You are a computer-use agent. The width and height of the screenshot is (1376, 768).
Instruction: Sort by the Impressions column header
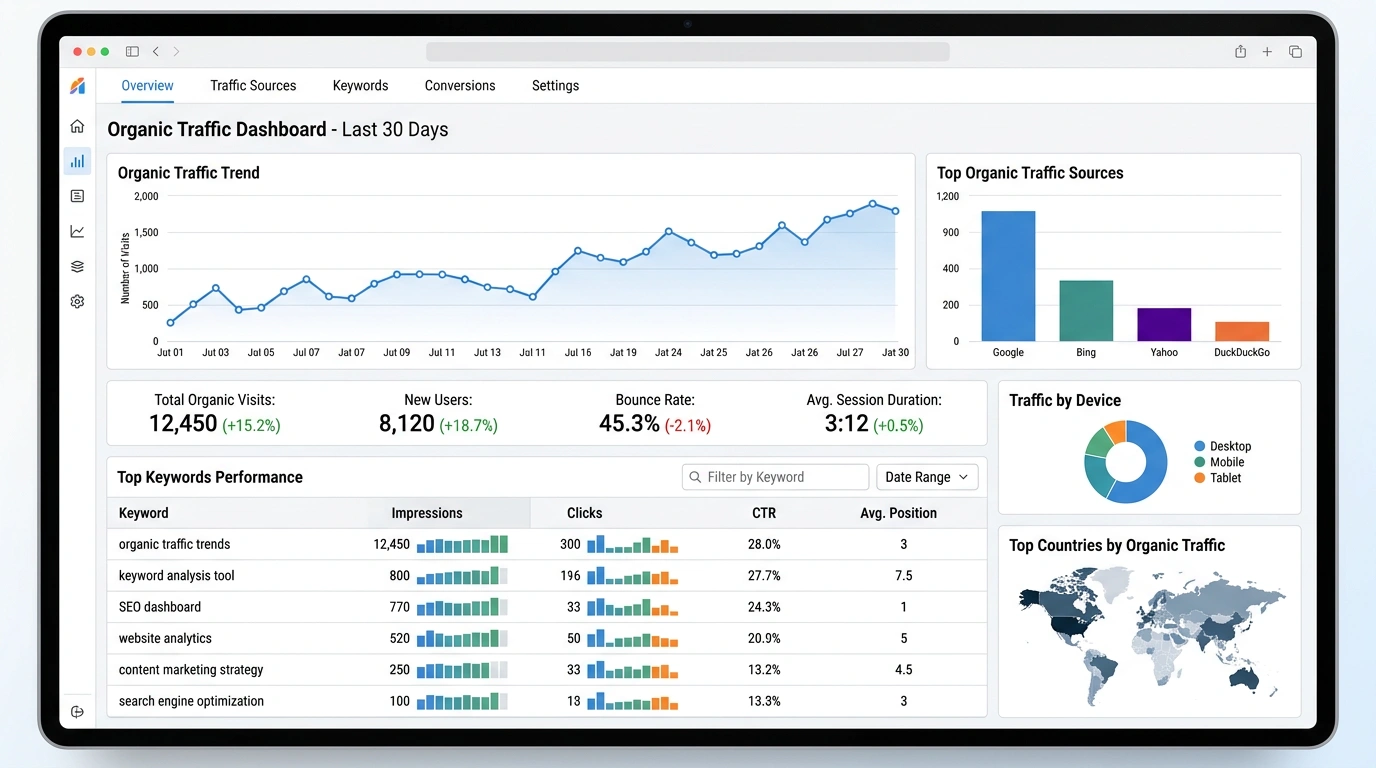(x=427, y=513)
